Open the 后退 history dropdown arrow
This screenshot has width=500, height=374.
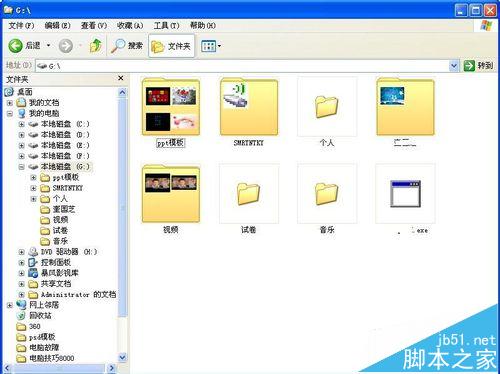(x=49, y=45)
